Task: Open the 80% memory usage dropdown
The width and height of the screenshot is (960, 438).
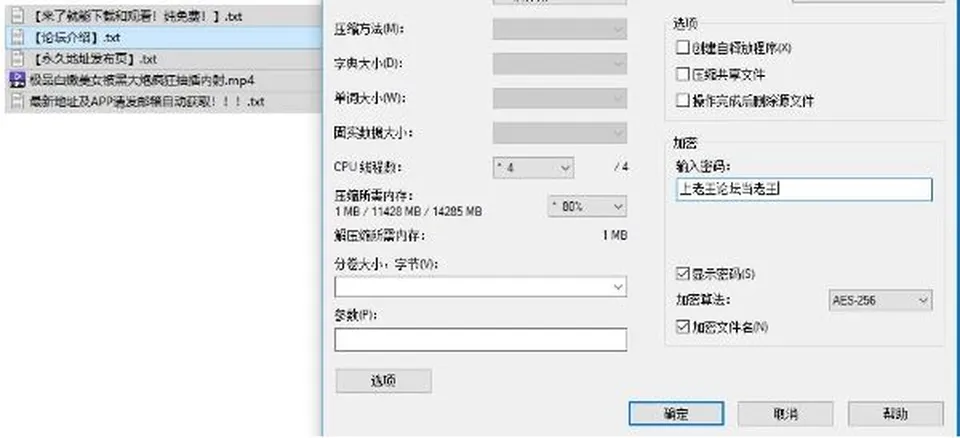Action: point(587,206)
